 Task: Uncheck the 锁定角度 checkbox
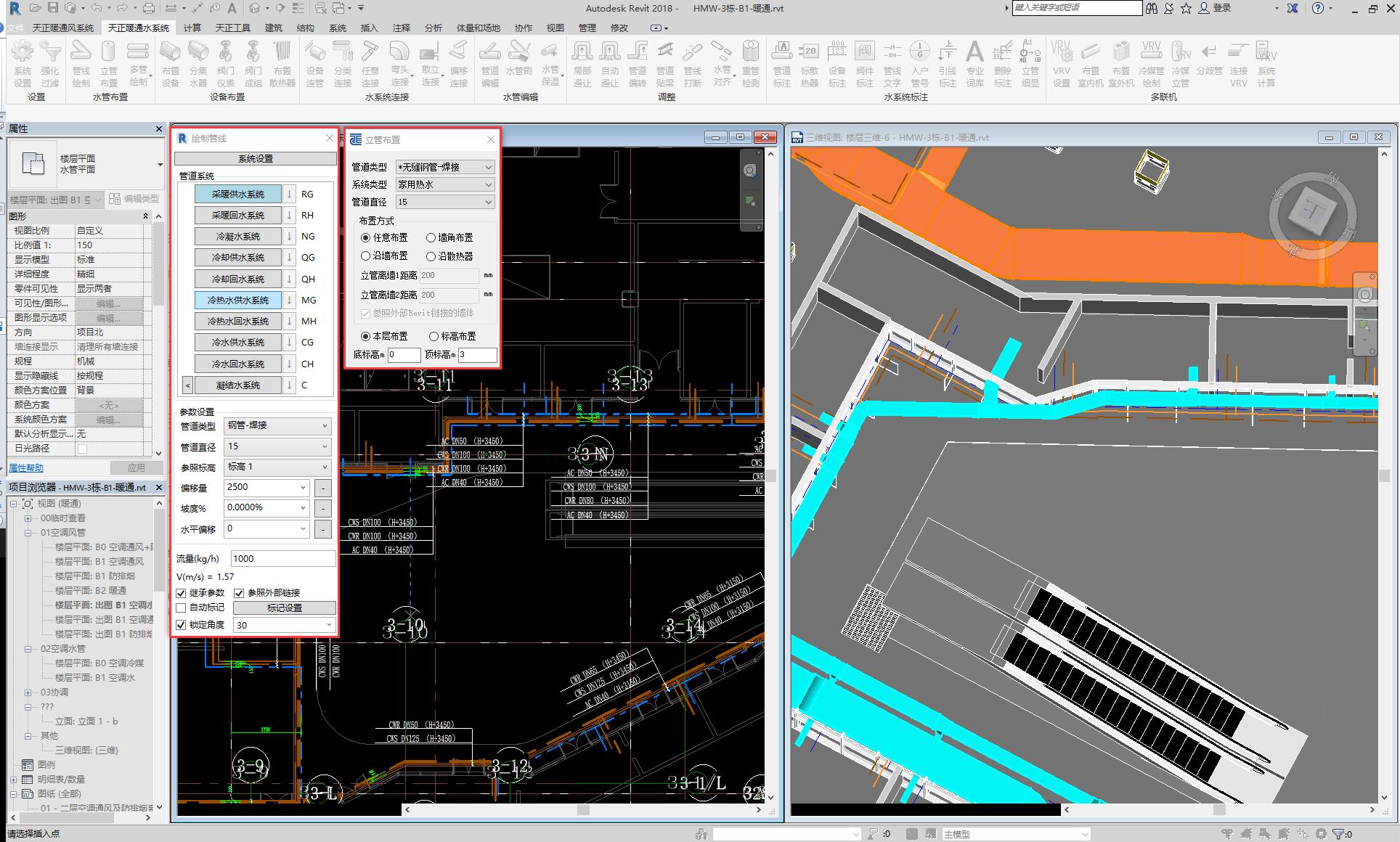point(182,625)
